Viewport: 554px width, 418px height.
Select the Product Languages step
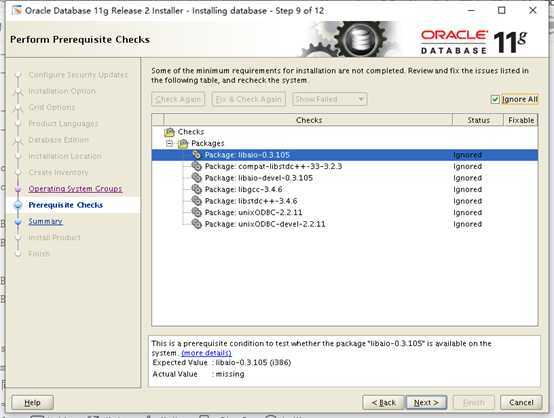(63, 124)
